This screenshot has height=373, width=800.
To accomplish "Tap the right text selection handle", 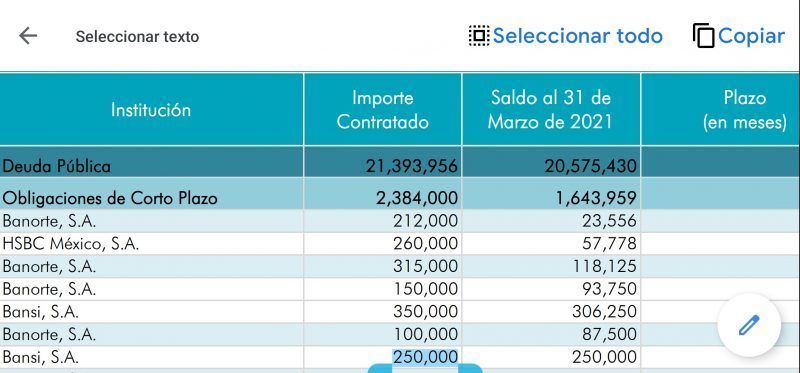I will [470, 368].
